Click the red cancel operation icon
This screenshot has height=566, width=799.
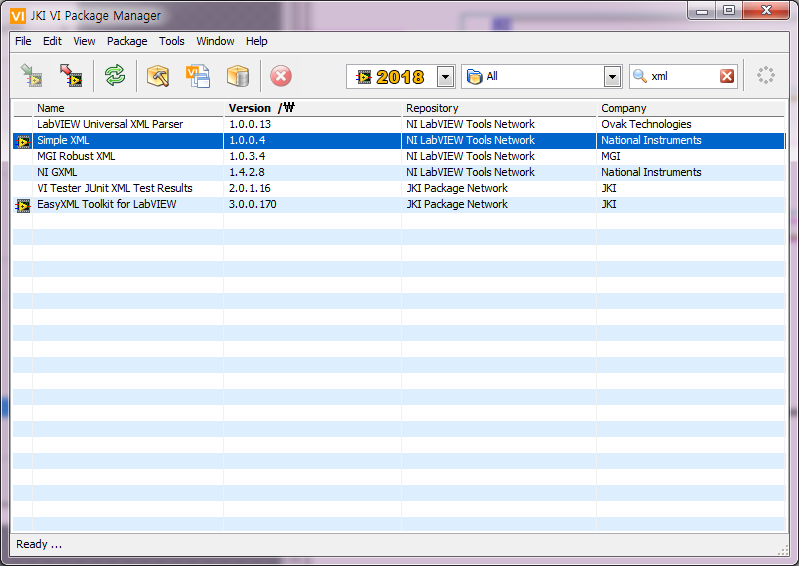(x=281, y=76)
